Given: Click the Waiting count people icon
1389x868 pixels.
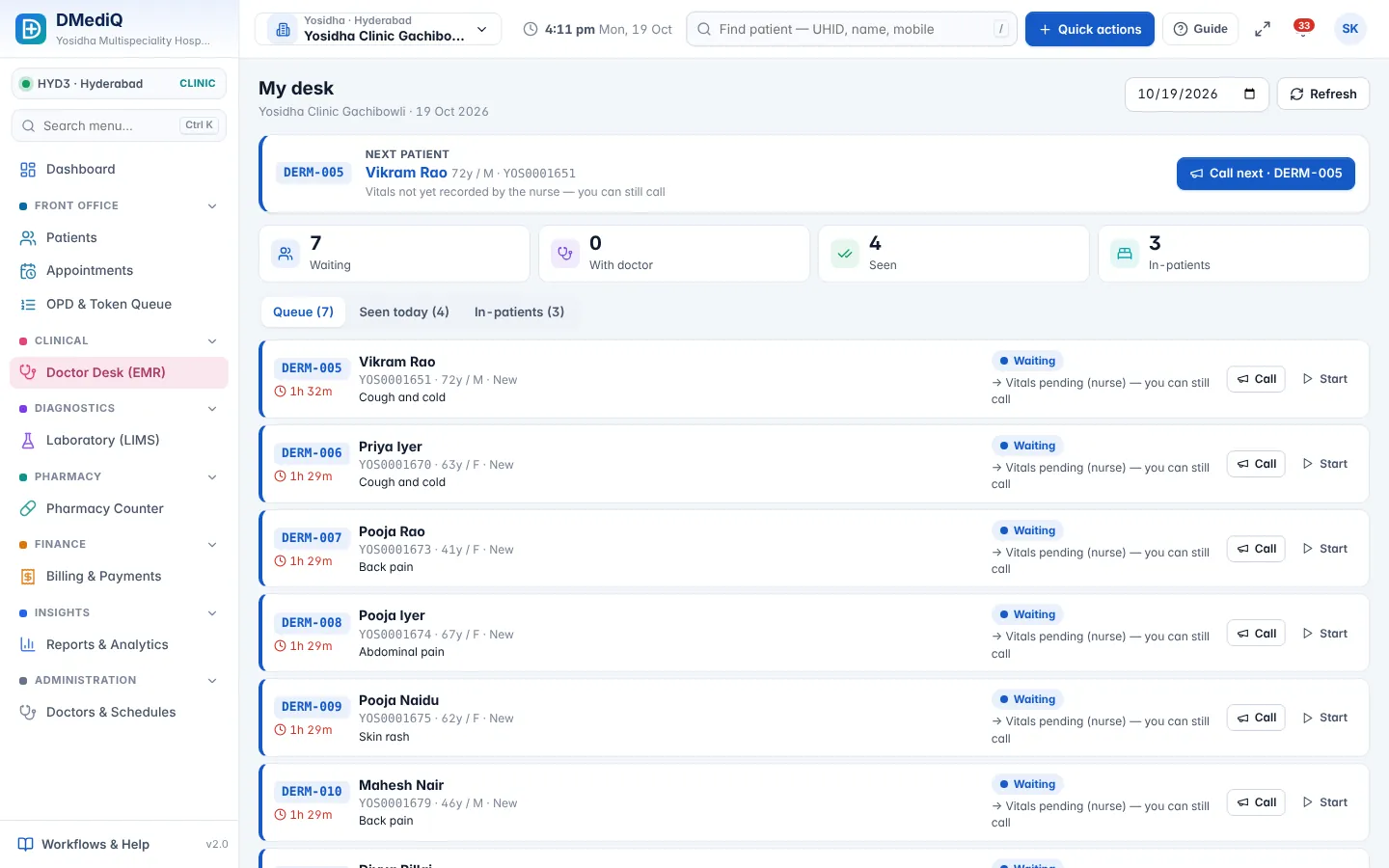Looking at the screenshot, I should [x=286, y=254].
